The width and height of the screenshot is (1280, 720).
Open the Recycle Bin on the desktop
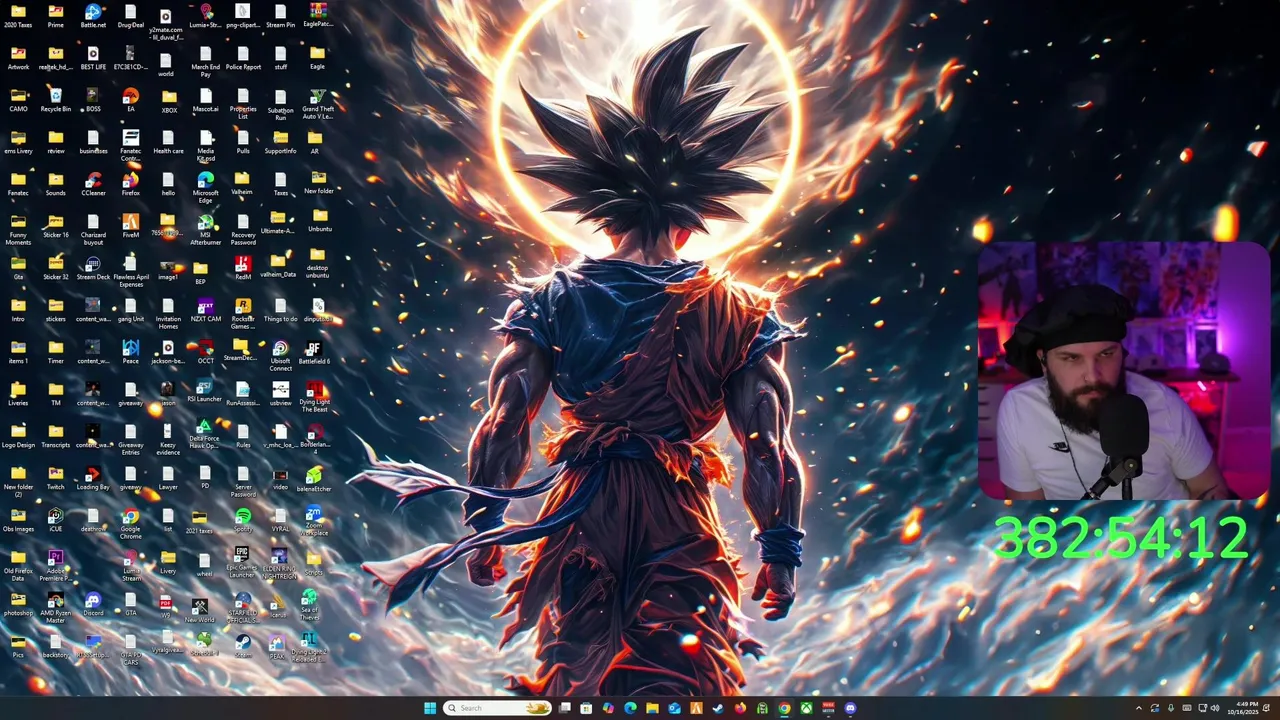pyautogui.click(x=56, y=99)
